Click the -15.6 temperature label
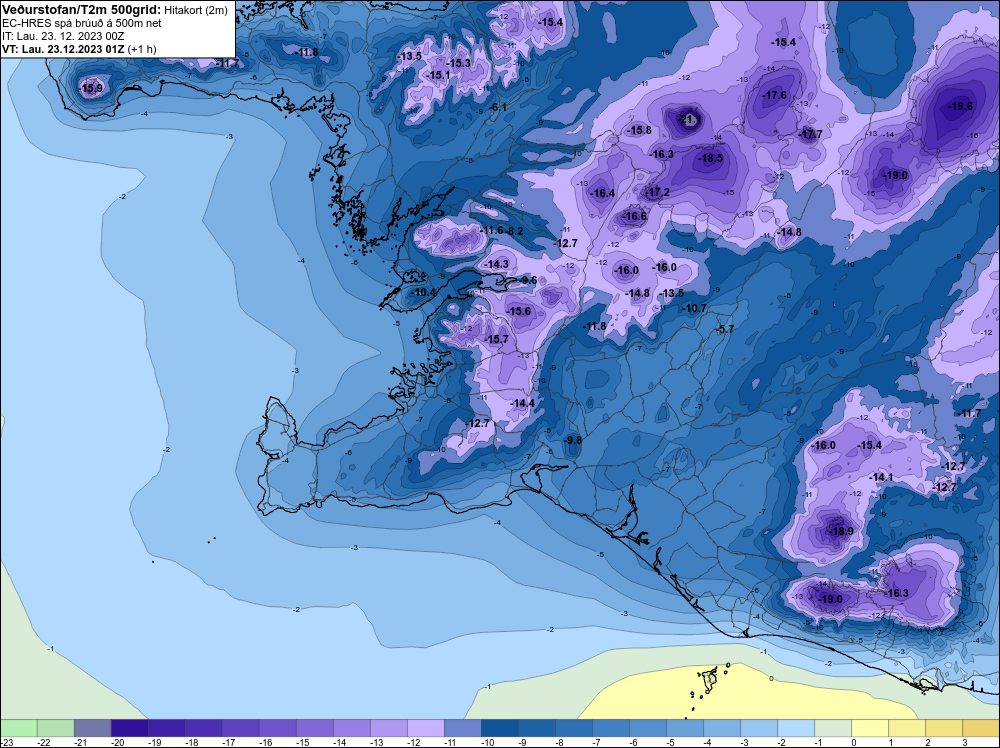 pos(518,311)
